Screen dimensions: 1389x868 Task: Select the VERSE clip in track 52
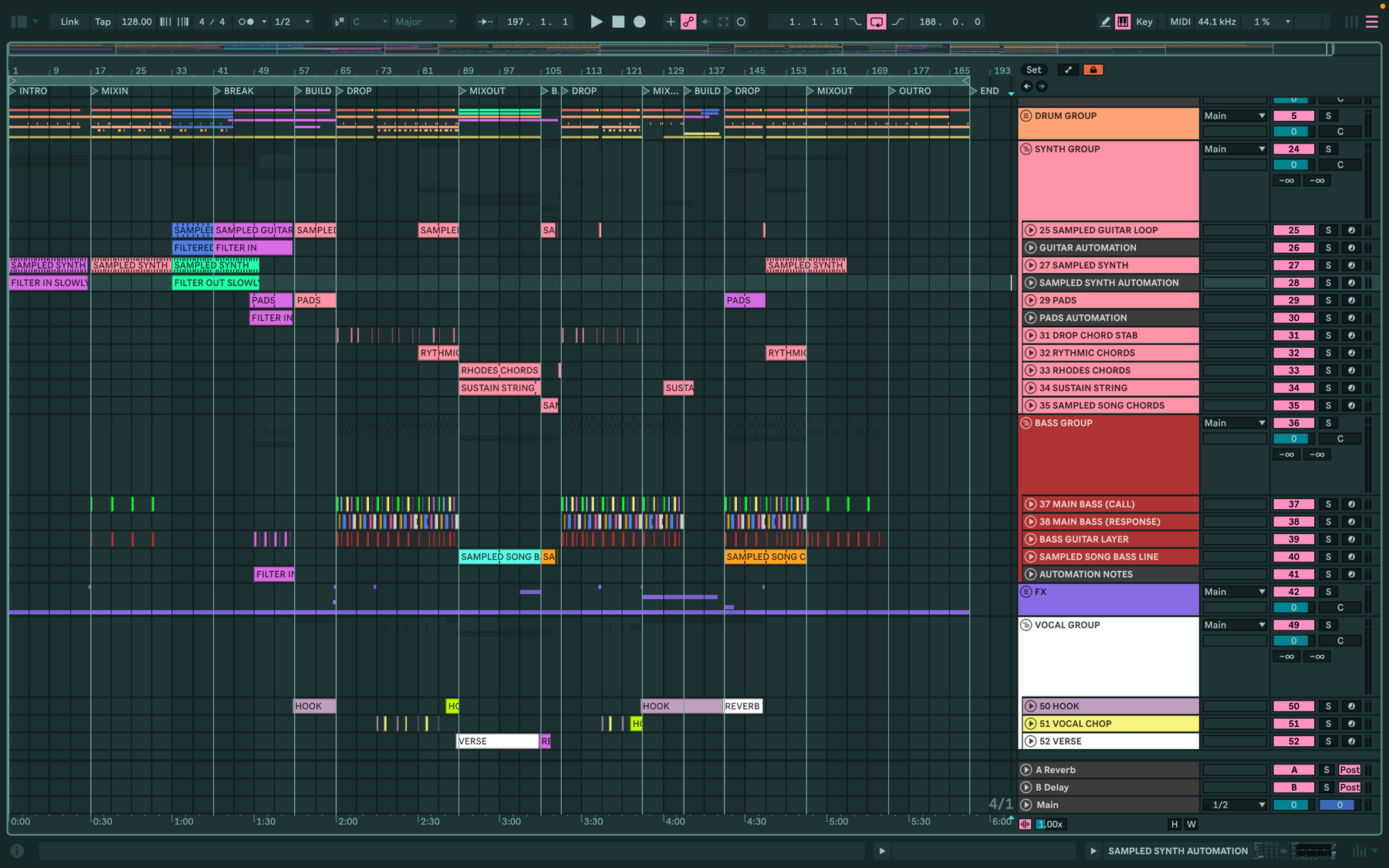coord(498,741)
